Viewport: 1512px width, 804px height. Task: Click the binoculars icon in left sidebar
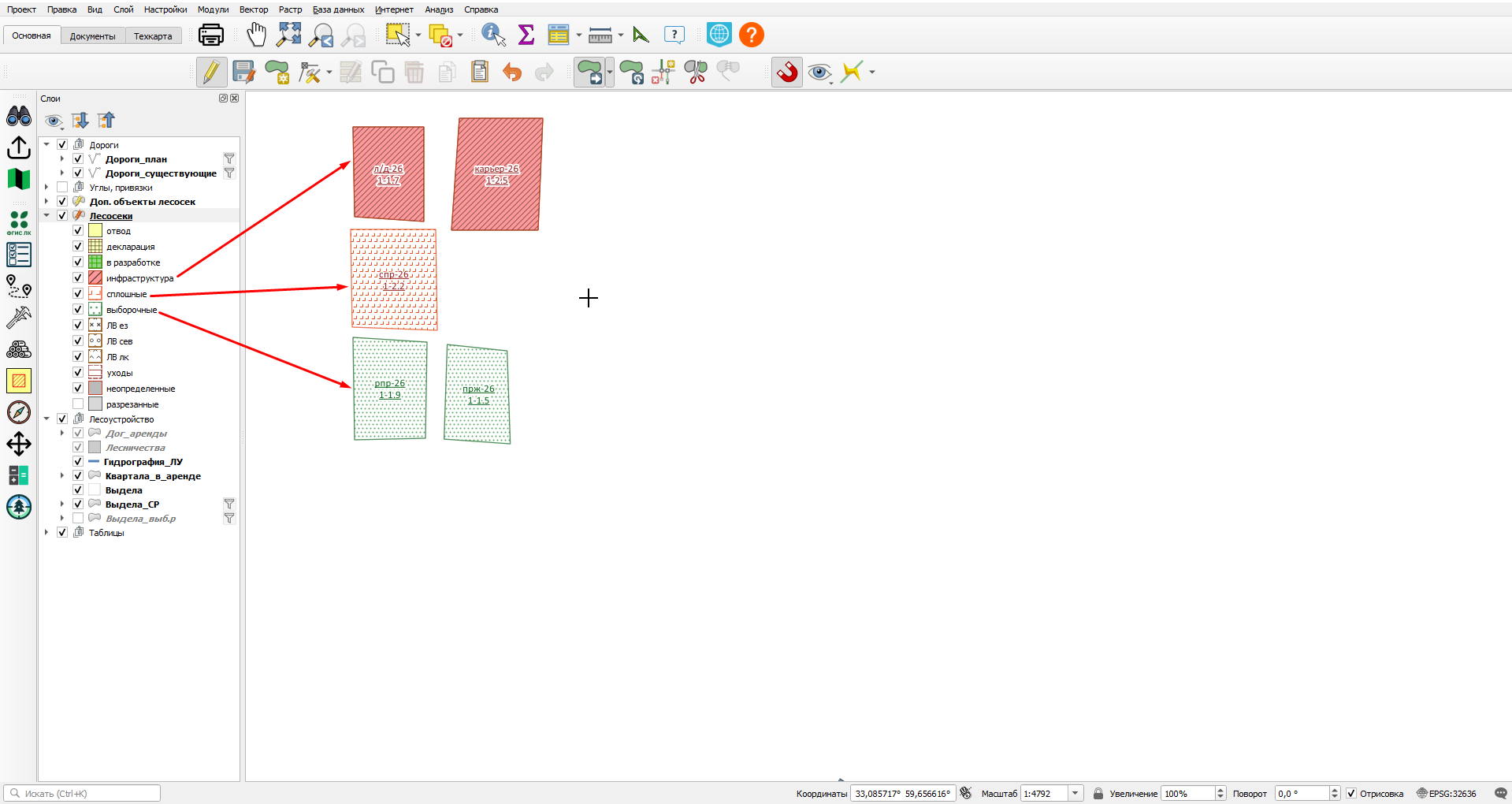coord(19,117)
